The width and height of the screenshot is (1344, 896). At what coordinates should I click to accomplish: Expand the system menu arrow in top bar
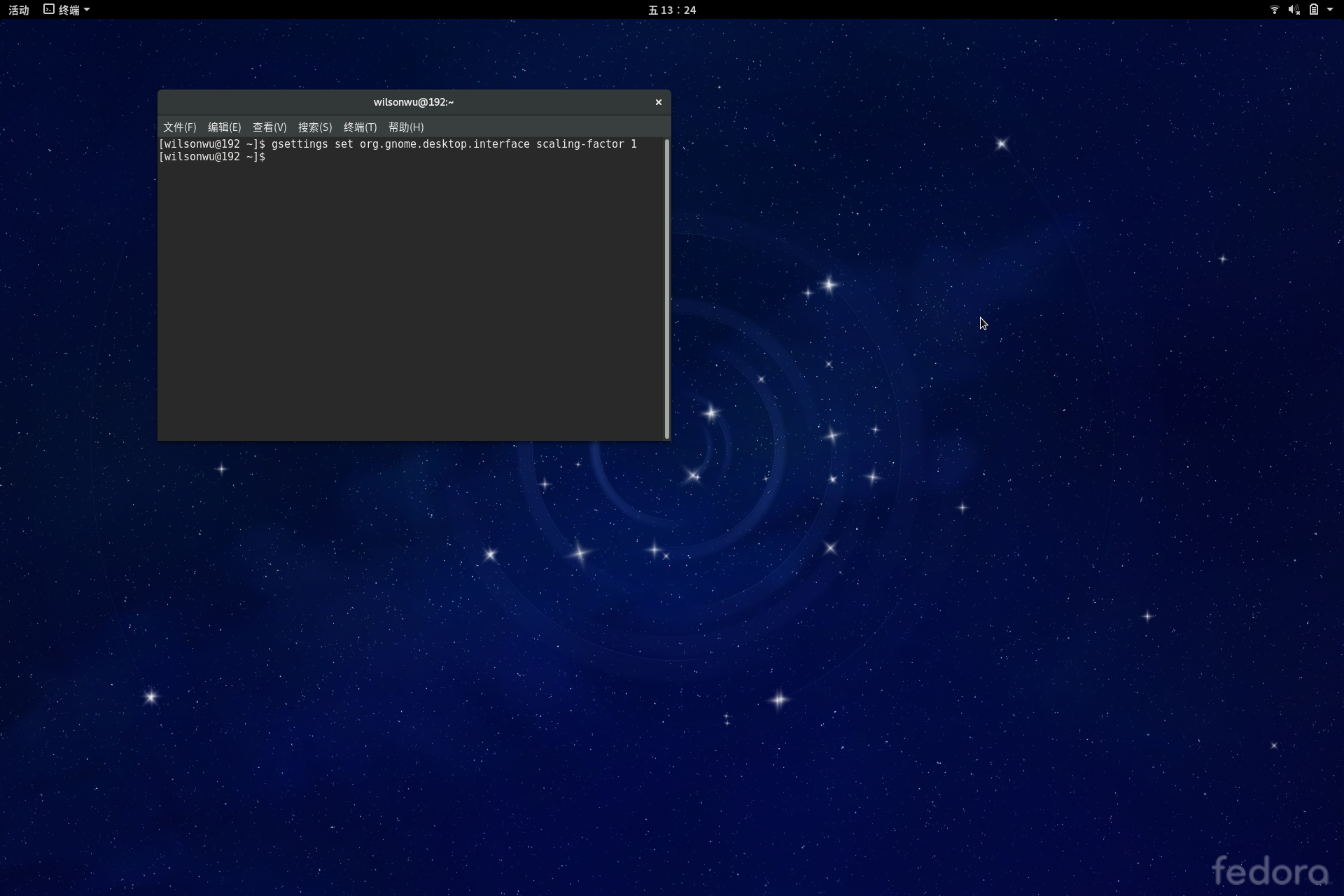pos(1330,10)
